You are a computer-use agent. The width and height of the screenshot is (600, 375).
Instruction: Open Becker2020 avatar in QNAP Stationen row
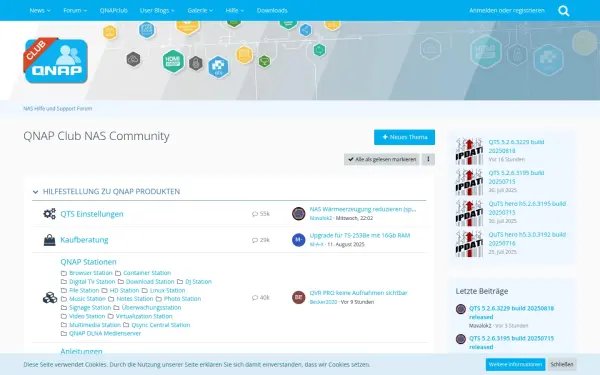coord(298,297)
